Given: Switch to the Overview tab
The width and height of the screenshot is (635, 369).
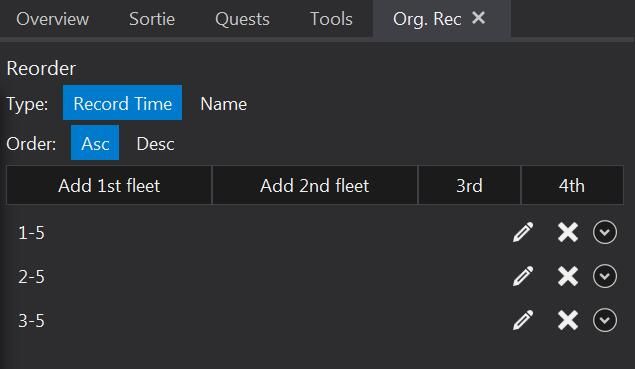Looking at the screenshot, I should [52, 19].
